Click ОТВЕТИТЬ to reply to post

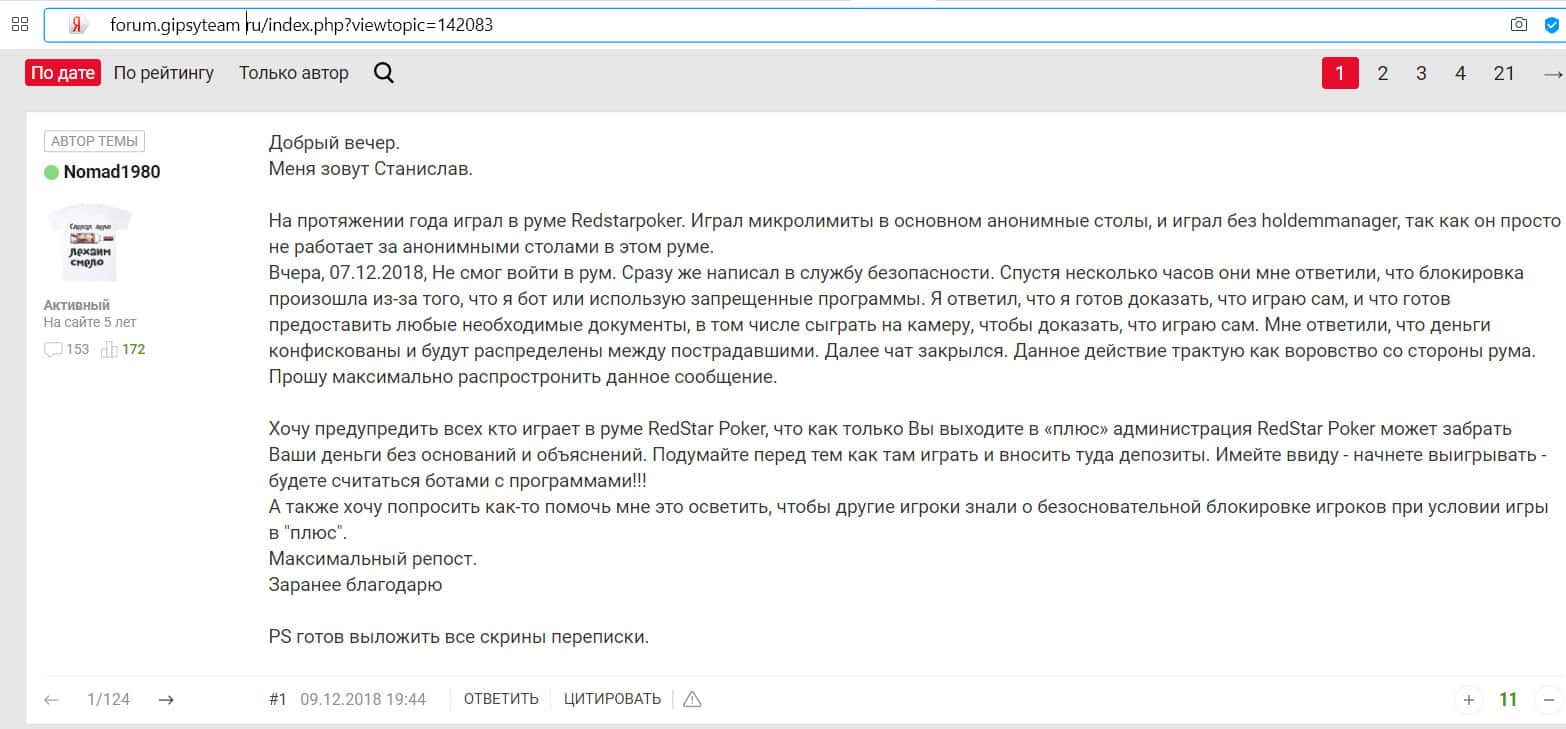pyautogui.click(x=501, y=699)
